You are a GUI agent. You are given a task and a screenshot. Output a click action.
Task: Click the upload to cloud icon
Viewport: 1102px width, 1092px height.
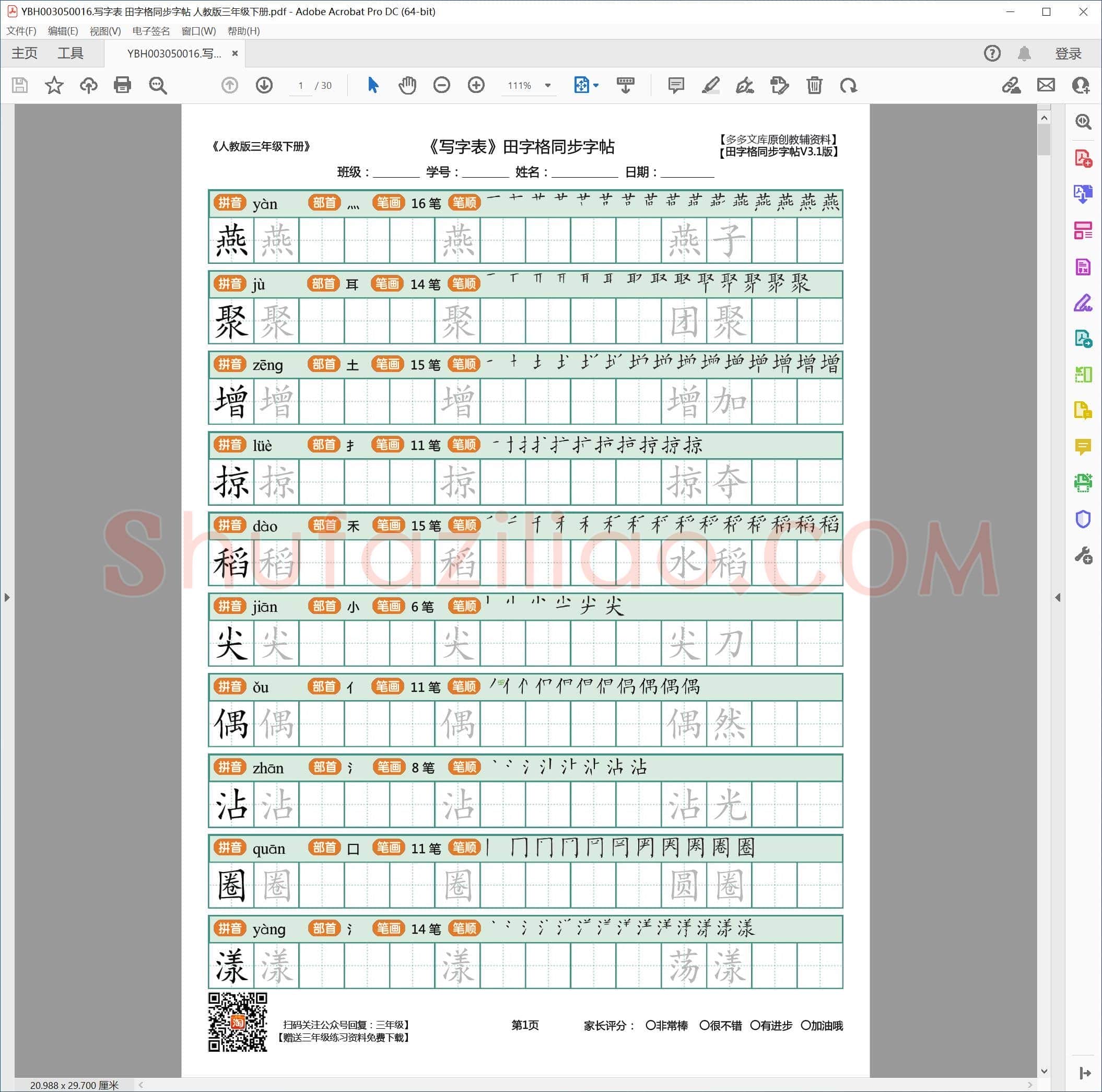click(x=88, y=86)
